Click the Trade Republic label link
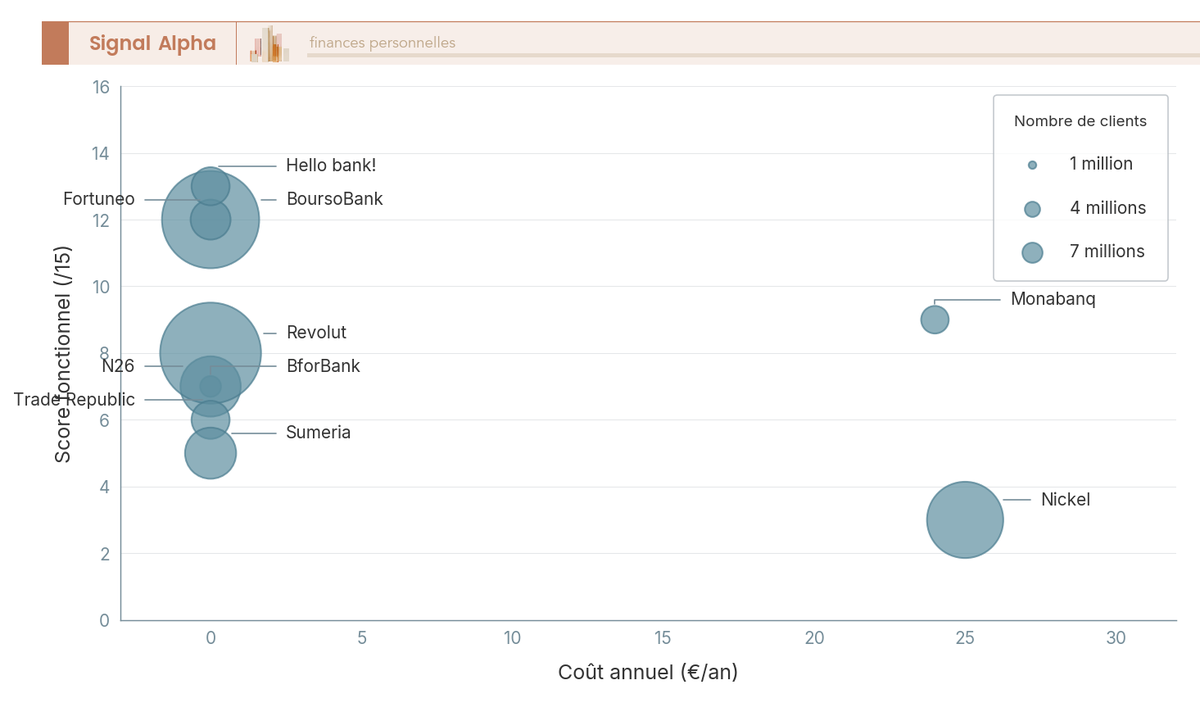 click(x=74, y=399)
